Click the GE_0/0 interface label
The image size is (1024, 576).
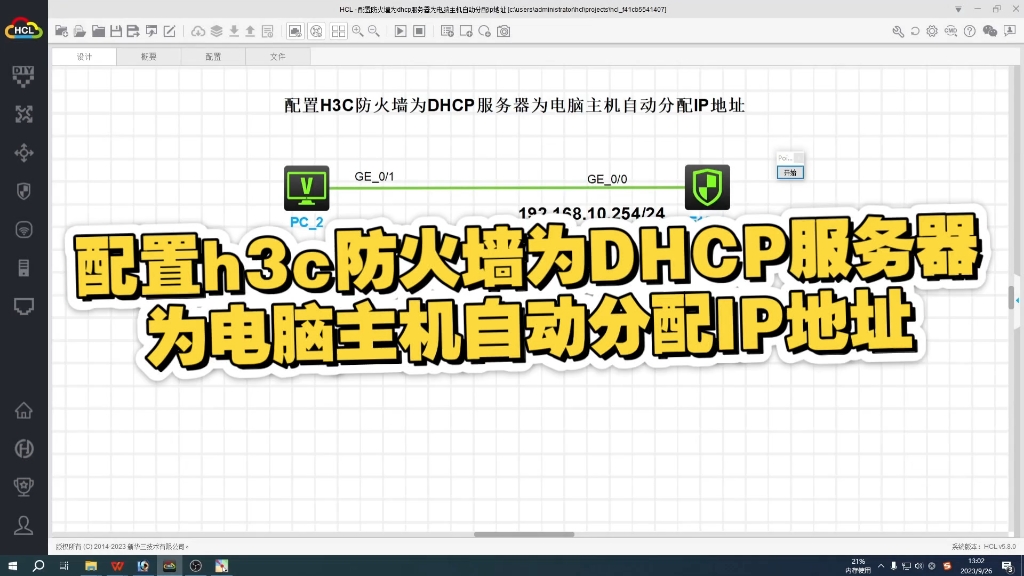[607, 179]
